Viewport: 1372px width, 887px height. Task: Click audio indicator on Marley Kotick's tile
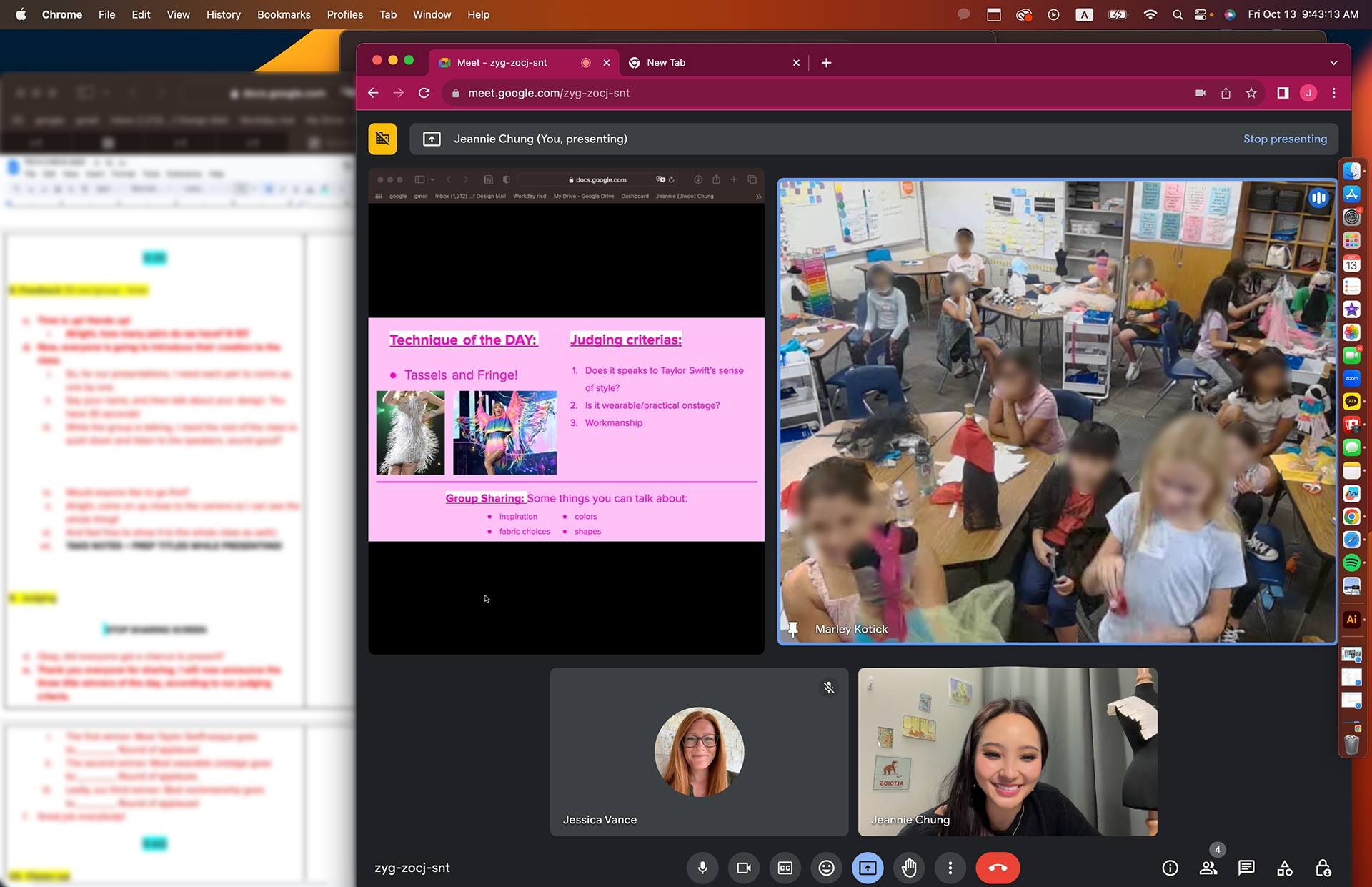(1318, 198)
